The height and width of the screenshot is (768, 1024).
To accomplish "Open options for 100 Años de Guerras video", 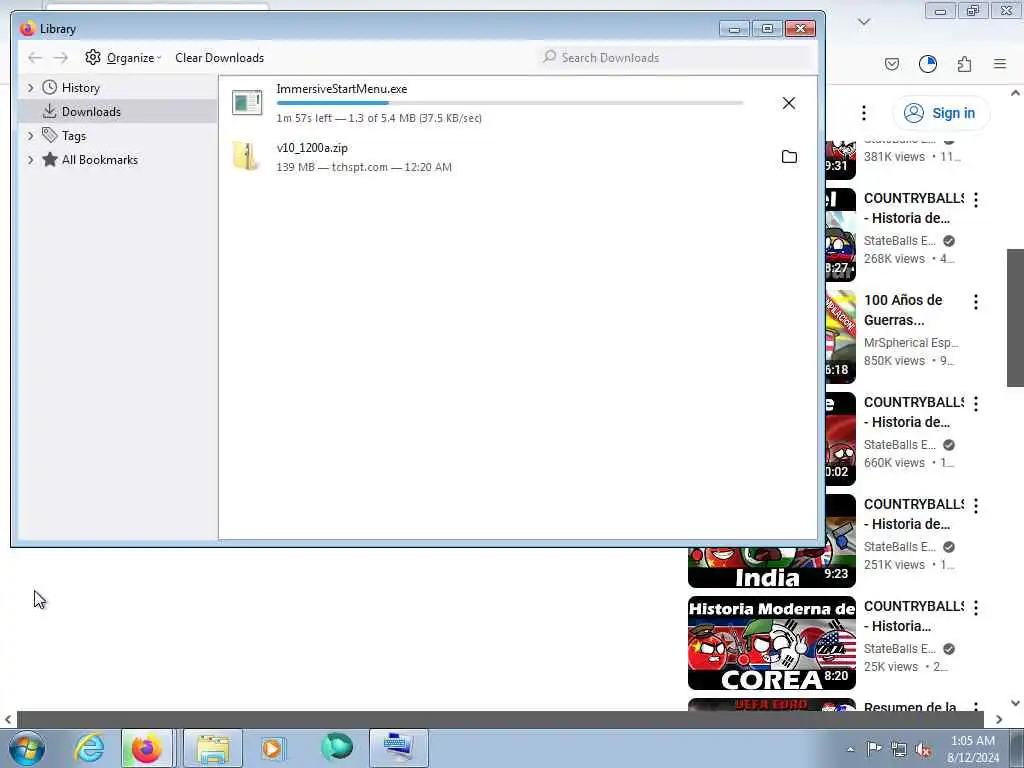I will pyautogui.click(x=976, y=302).
